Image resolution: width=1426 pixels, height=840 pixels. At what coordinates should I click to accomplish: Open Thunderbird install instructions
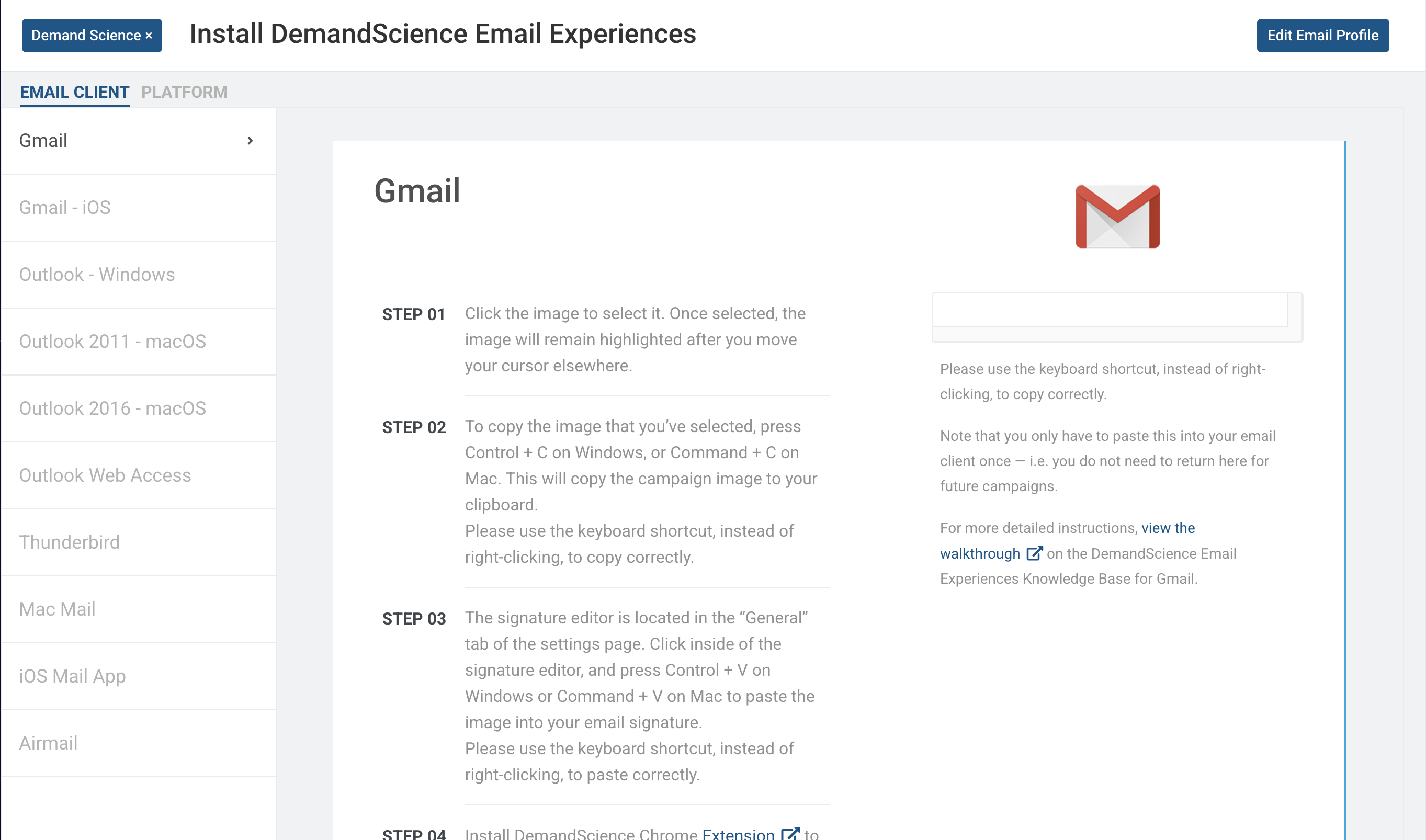[139, 542]
